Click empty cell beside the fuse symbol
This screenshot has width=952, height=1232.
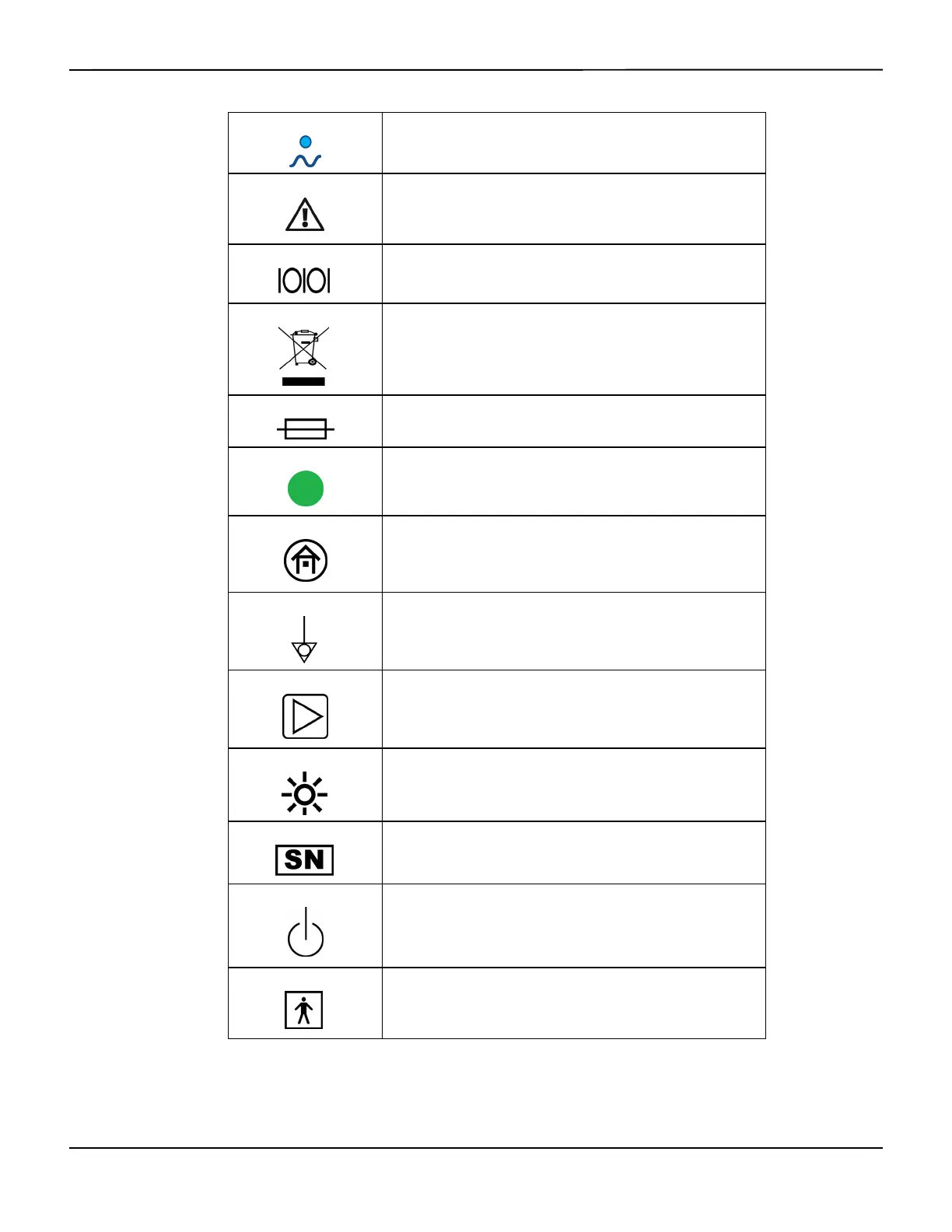coord(573,422)
